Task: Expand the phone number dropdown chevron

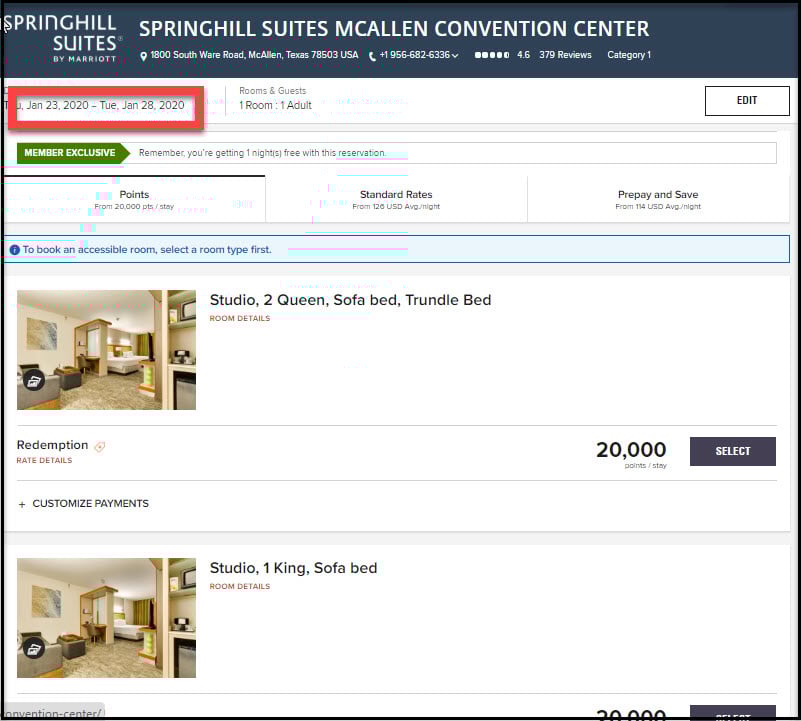Action: click(x=455, y=56)
